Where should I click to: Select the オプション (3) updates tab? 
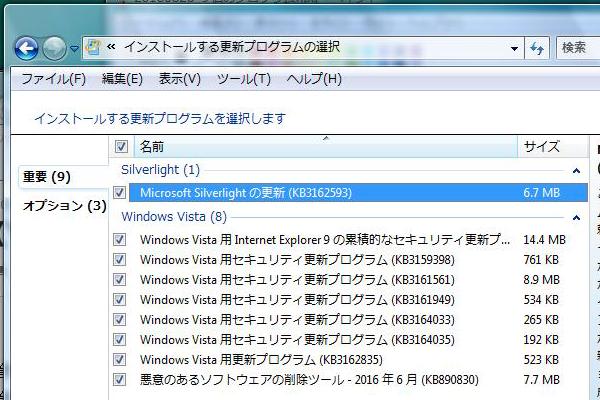point(64,206)
